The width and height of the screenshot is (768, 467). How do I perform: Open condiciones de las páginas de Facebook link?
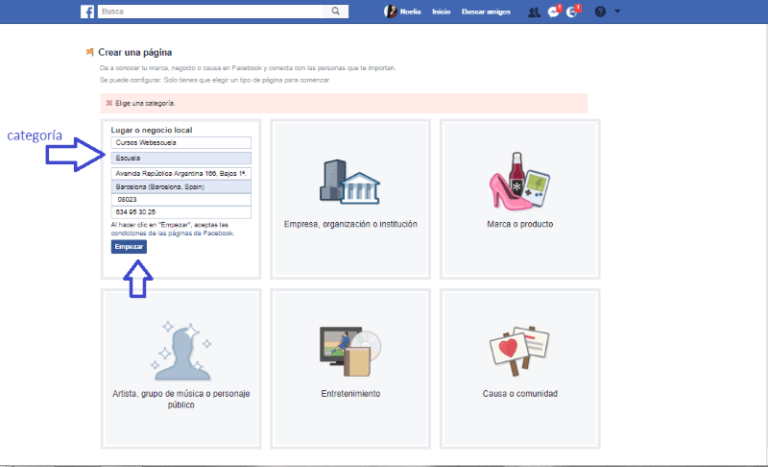pyautogui.click(x=172, y=233)
